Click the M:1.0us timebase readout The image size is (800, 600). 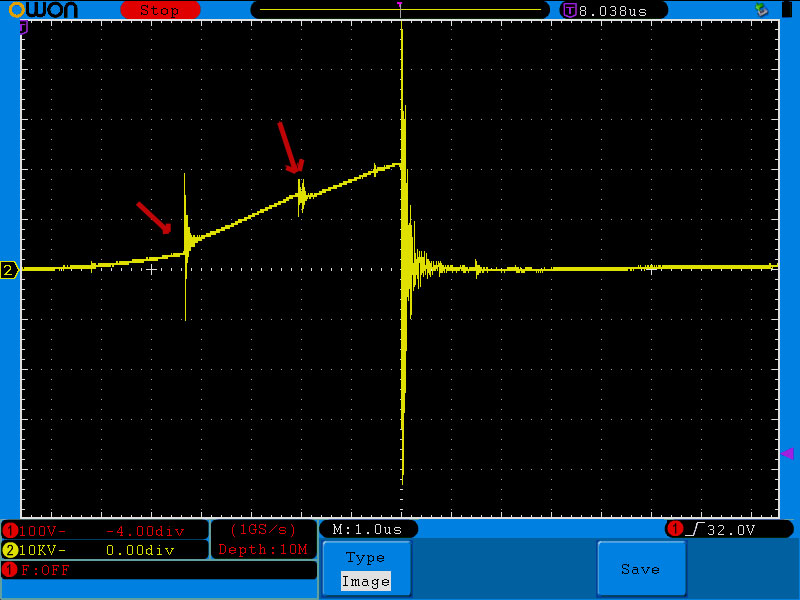click(368, 529)
